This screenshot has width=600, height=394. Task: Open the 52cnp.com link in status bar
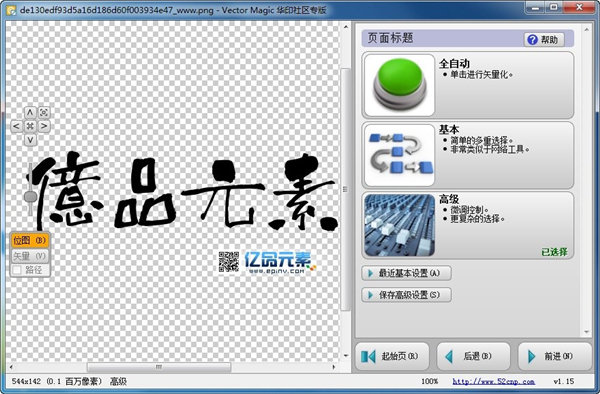point(494,381)
